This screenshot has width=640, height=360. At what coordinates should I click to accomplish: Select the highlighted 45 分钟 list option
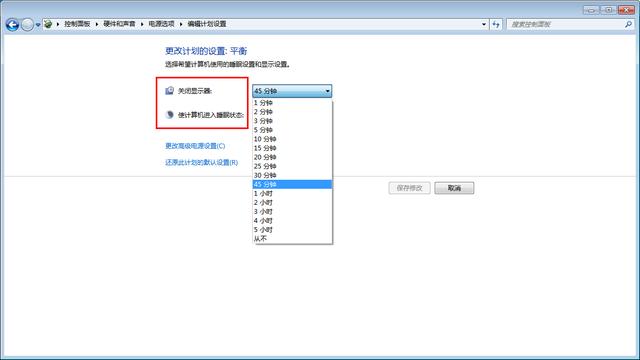coord(292,184)
